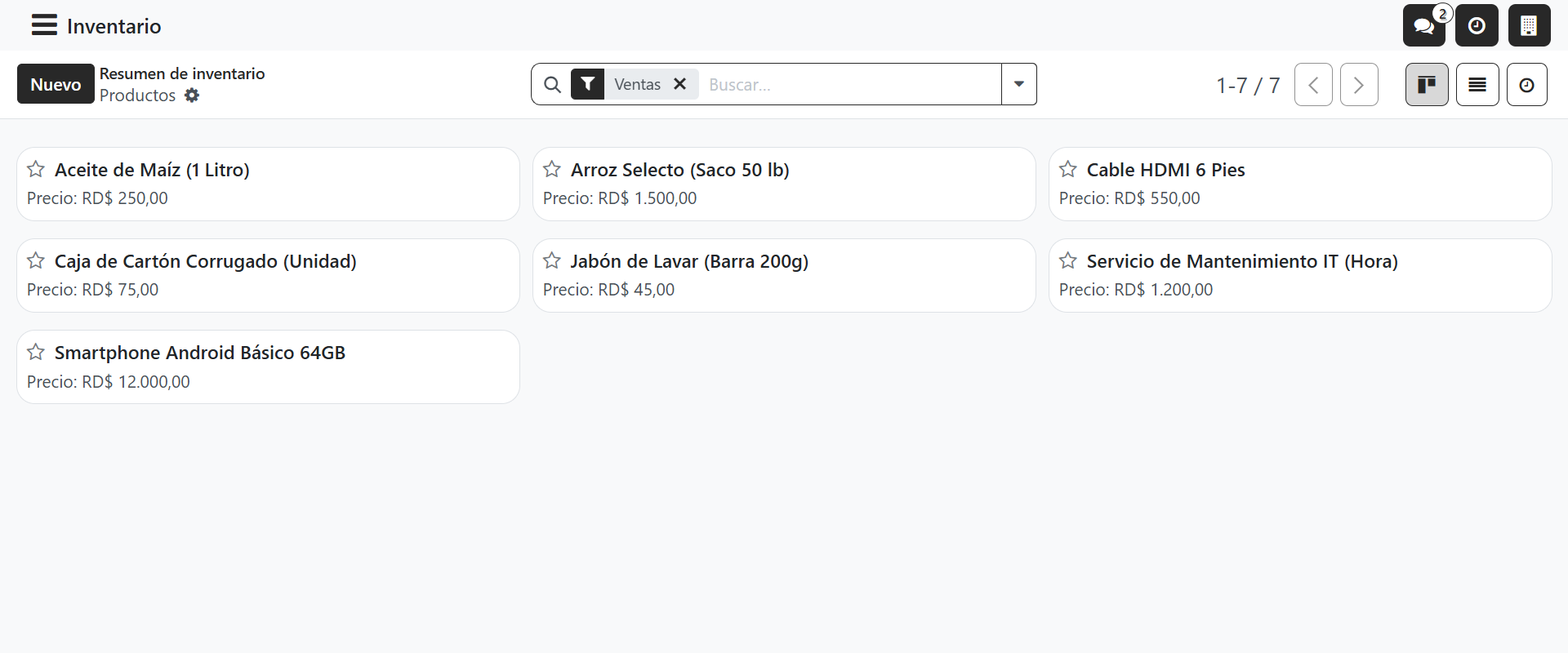Create a new product with Nuevo
This screenshot has width=1568, height=653.
pos(56,84)
